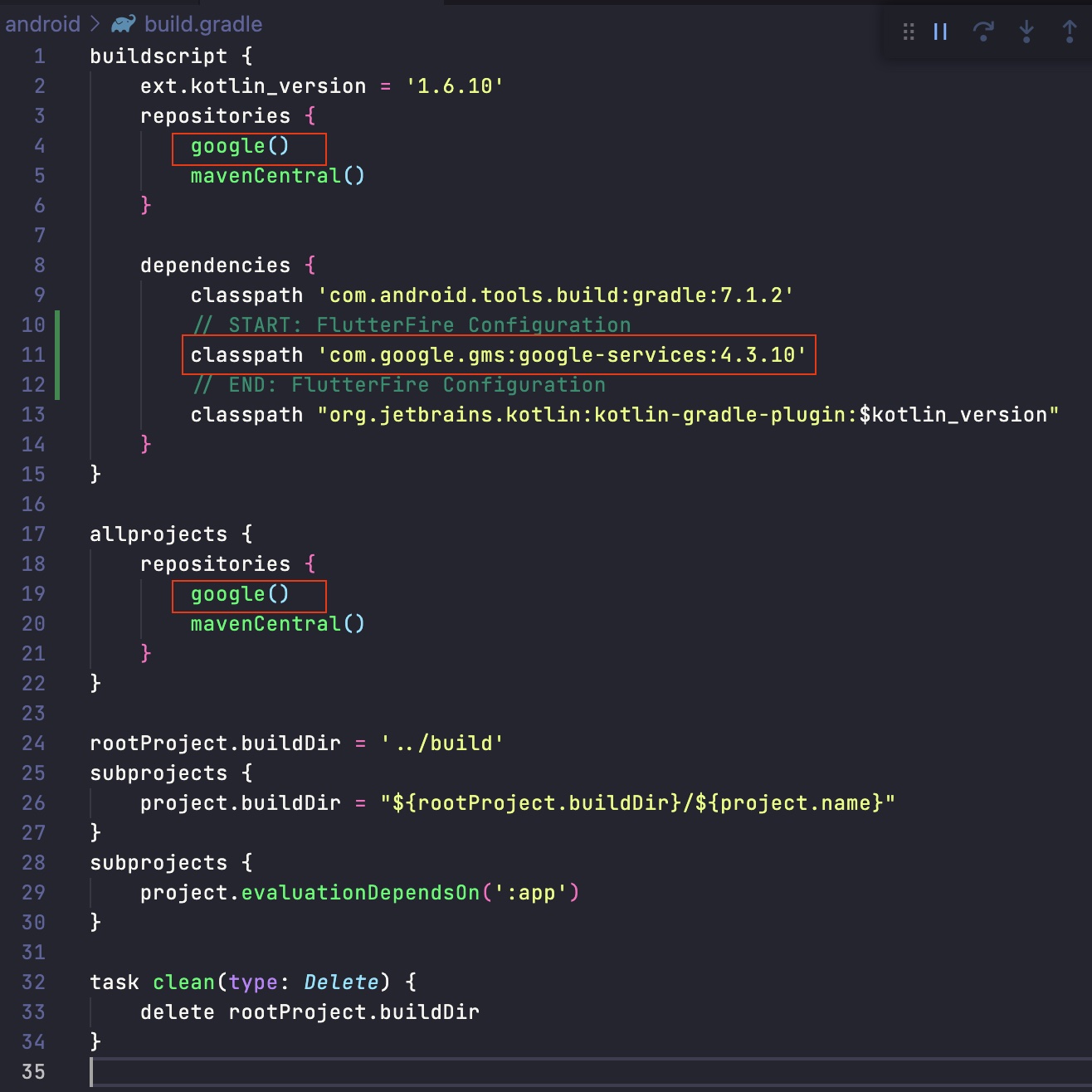The width and height of the screenshot is (1092, 1092).
Task: Click delete rootProject.buildDir on line 33
Action: click(x=310, y=1012)
